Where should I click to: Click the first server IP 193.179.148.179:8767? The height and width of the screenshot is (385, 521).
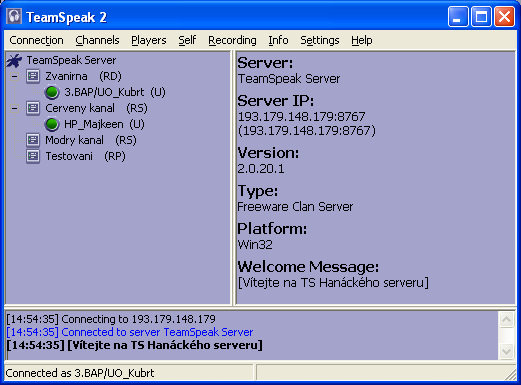coord(302,117)
